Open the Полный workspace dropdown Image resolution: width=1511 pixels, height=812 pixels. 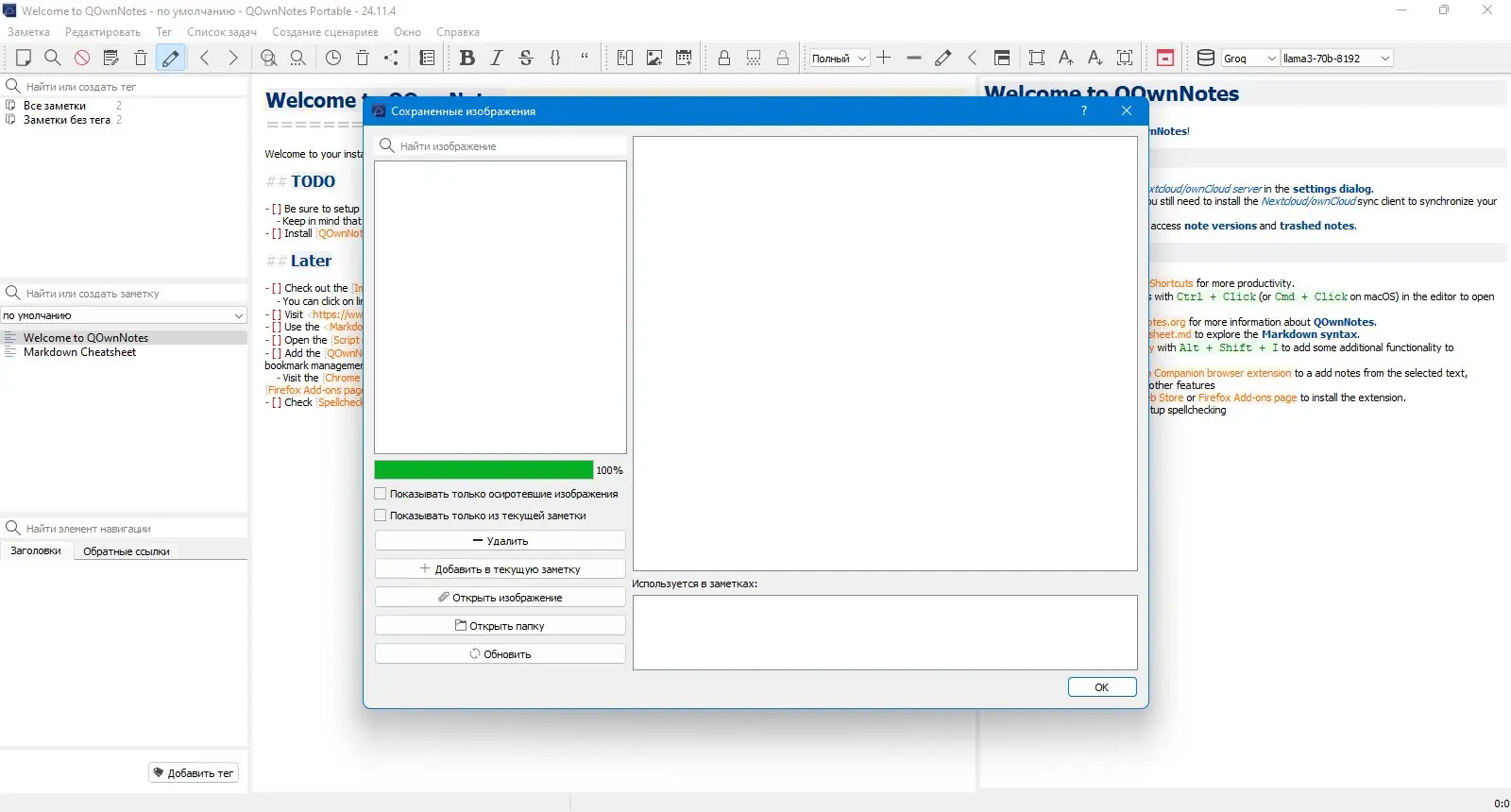[839, 59]
